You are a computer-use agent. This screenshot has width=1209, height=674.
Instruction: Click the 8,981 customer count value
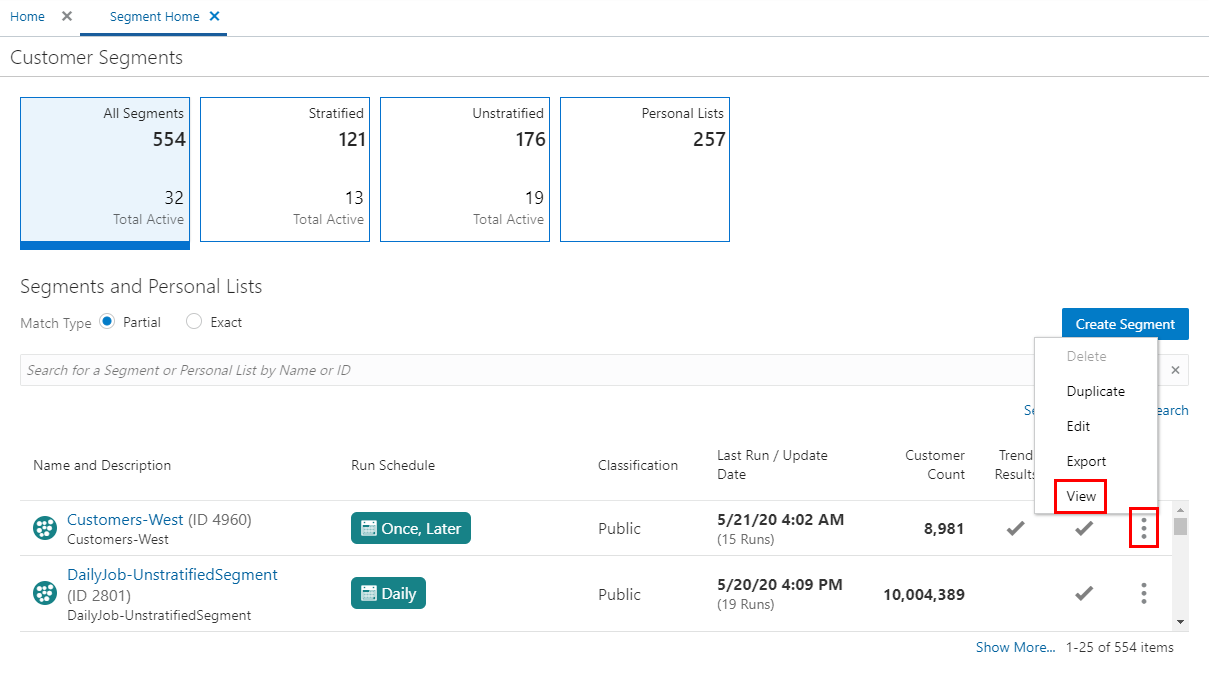(944, 528)
